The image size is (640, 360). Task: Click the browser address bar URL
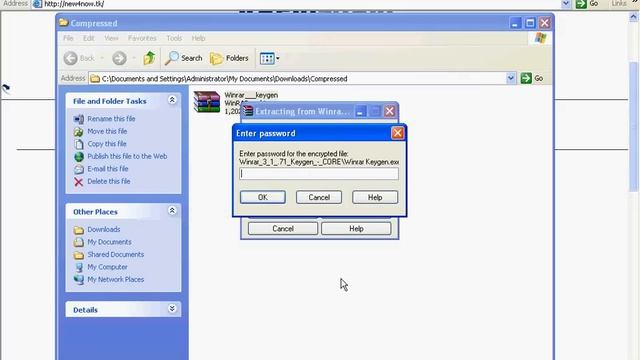[74, 4]
